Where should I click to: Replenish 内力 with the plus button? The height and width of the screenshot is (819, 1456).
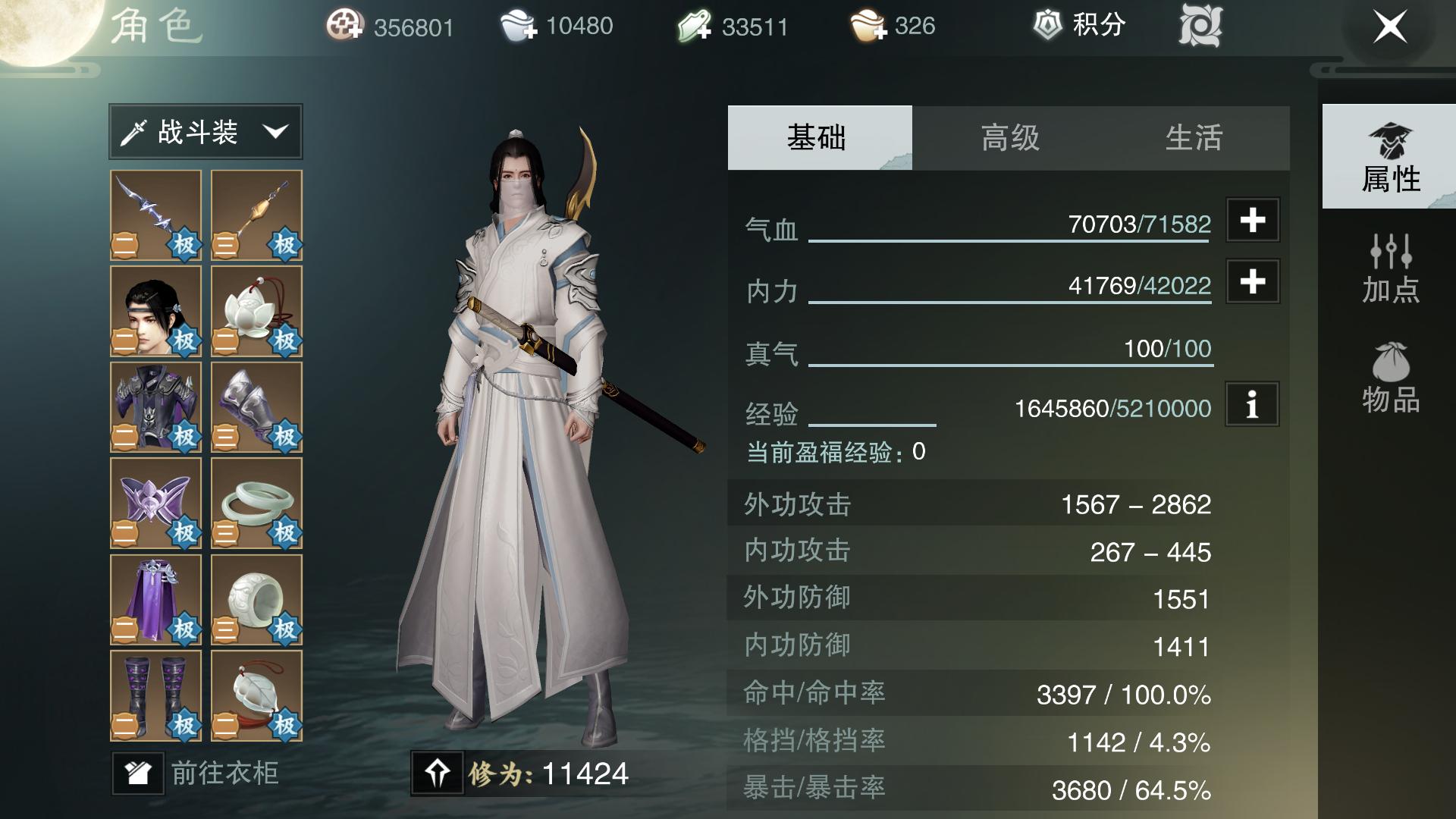pos(1253,281)
